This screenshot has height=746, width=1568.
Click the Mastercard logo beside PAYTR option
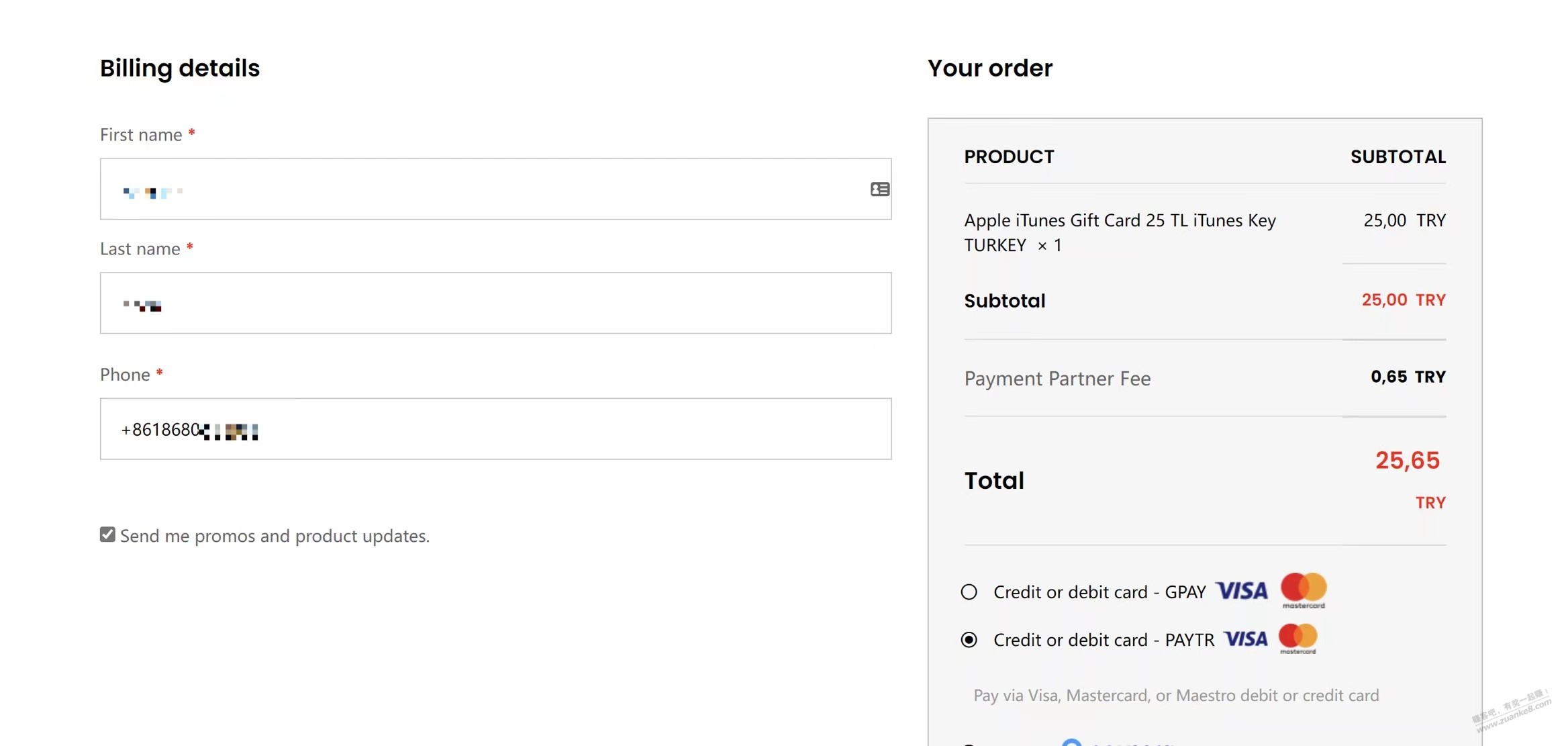tap(1297, 638)
